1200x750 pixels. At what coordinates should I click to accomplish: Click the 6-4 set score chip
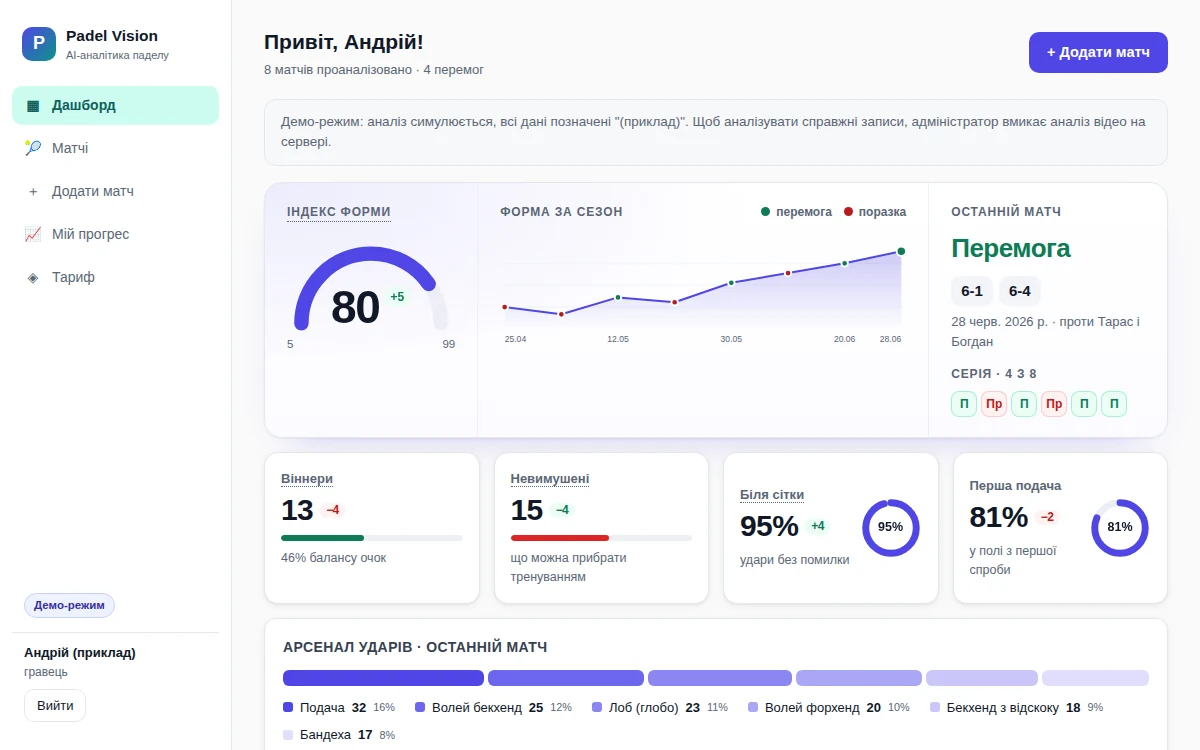point(1020,291)
